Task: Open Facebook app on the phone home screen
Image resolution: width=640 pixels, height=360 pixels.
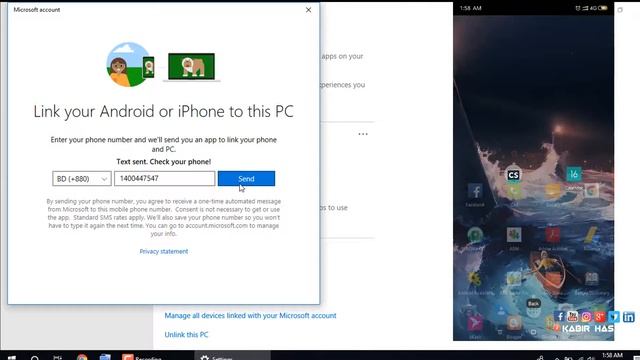Action: coord(475,191)
